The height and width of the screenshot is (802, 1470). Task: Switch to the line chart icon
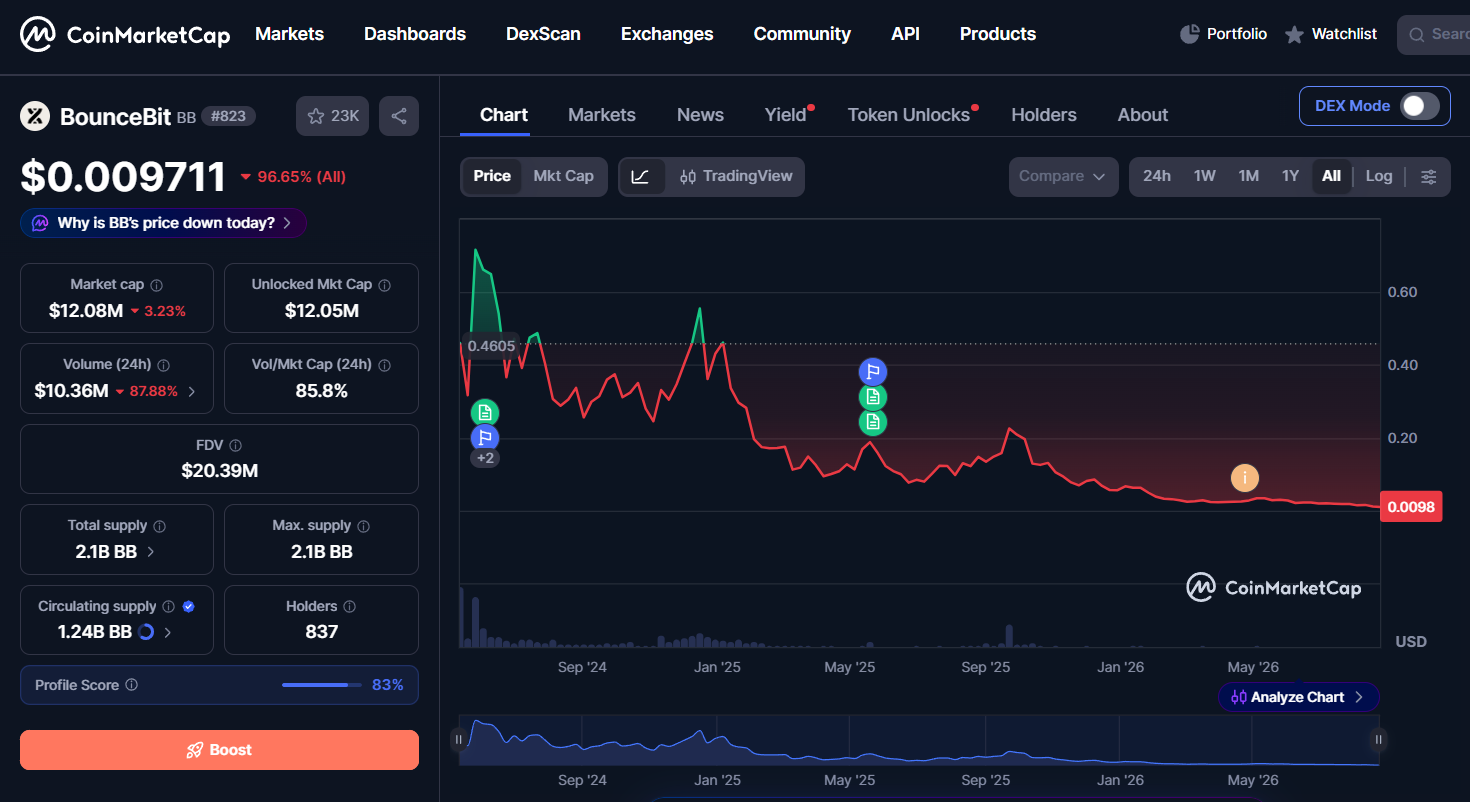click(641, 177)
